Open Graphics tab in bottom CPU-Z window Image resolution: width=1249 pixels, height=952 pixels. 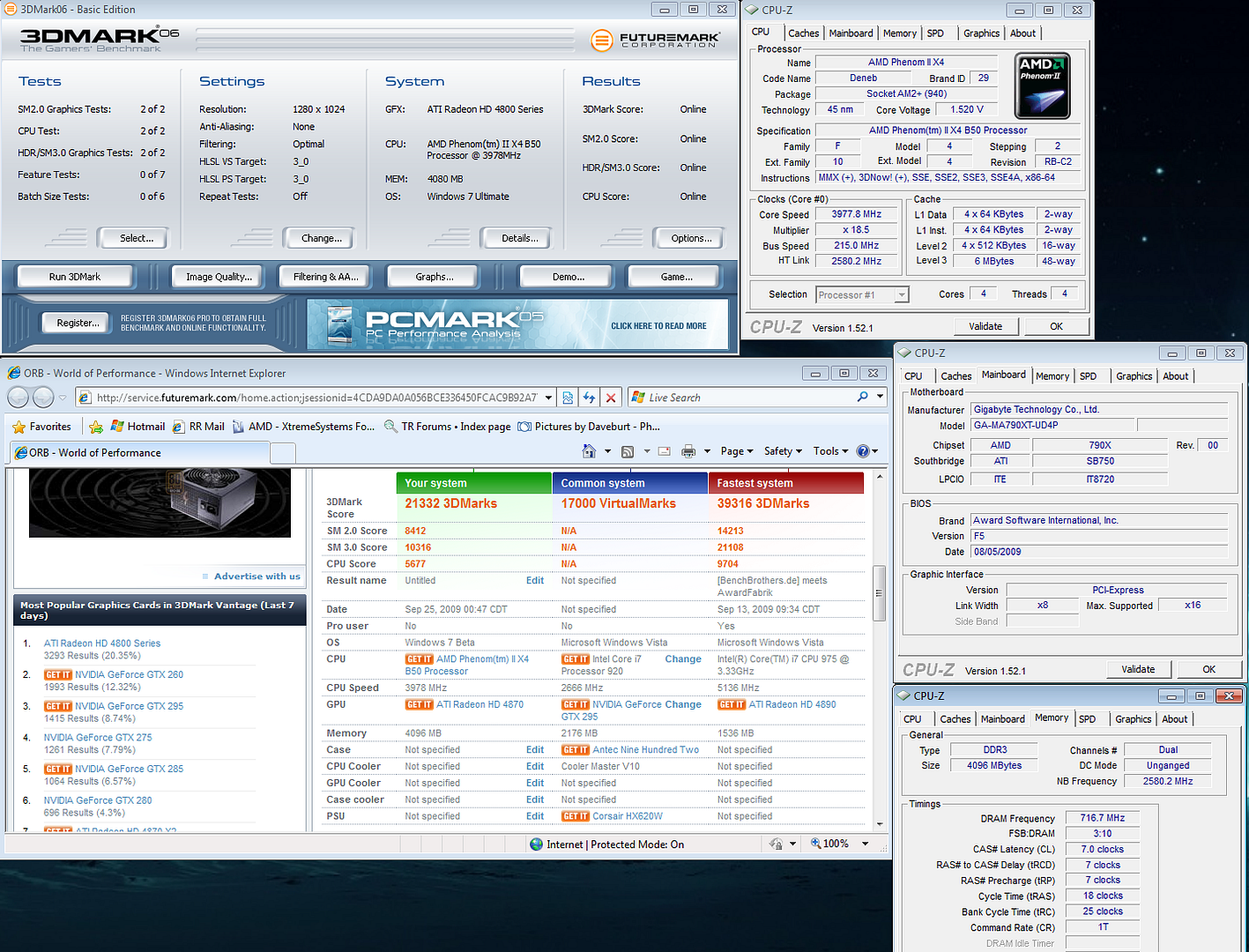coord(1133,719)
